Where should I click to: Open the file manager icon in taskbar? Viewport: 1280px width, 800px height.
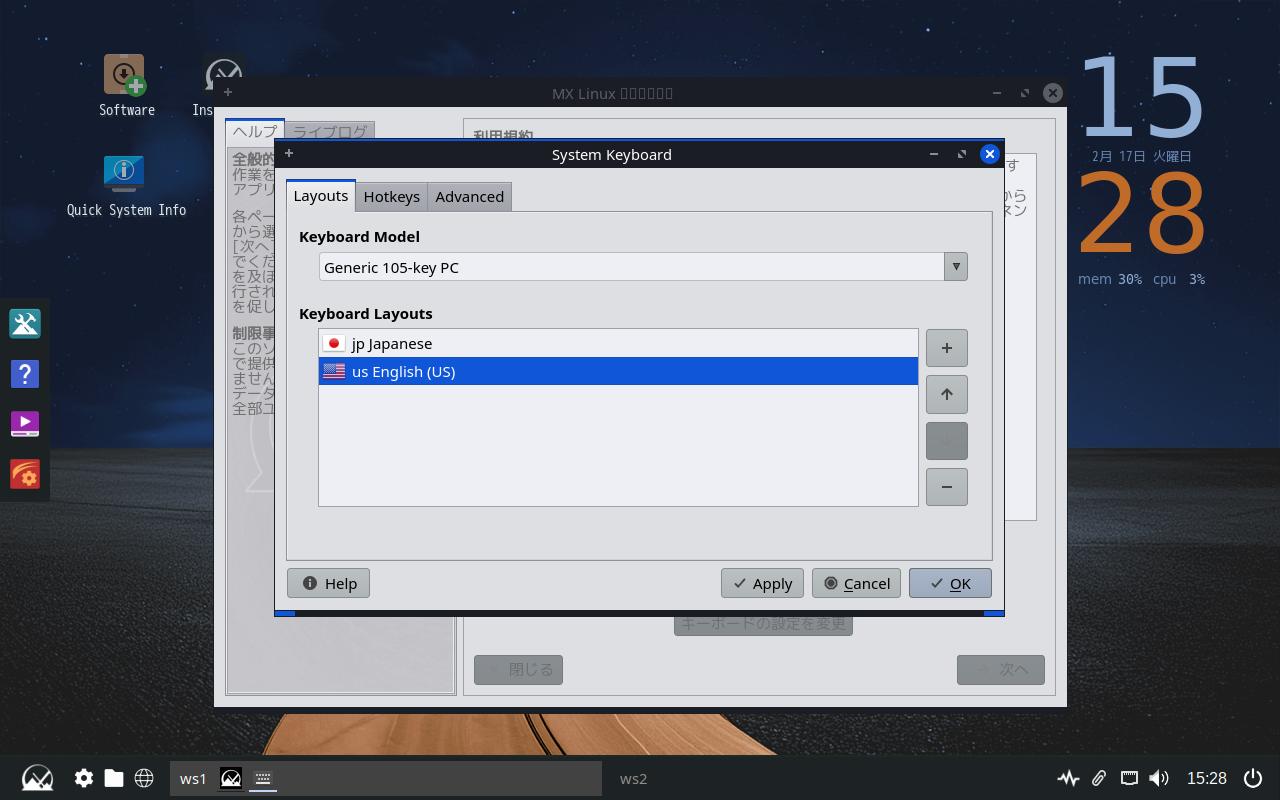(114, 778)
